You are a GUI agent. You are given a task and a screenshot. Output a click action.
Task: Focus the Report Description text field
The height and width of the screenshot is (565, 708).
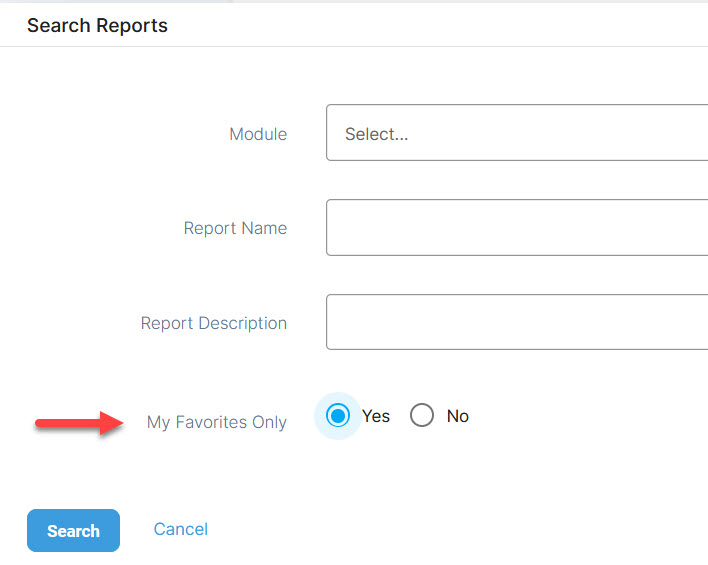pyautogui.click(x=516, y=322)
